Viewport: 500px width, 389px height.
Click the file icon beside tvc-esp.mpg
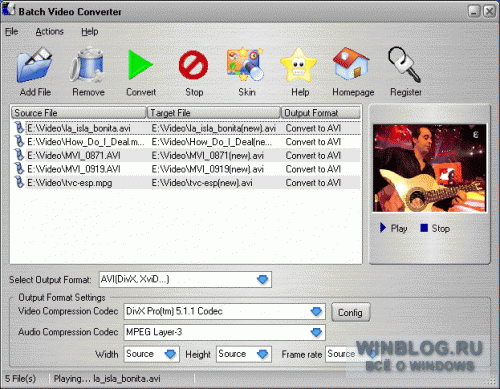pos(19,183)
